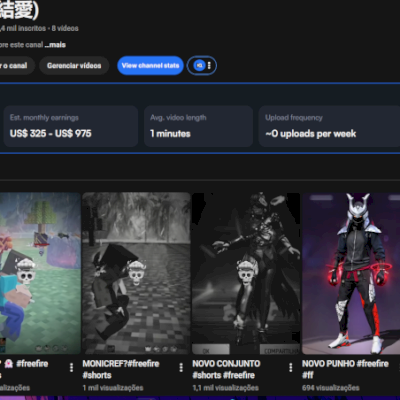400x400 pixels.
Task: Click the ghost emoji #freefire video title
Action: click(24, 369)
